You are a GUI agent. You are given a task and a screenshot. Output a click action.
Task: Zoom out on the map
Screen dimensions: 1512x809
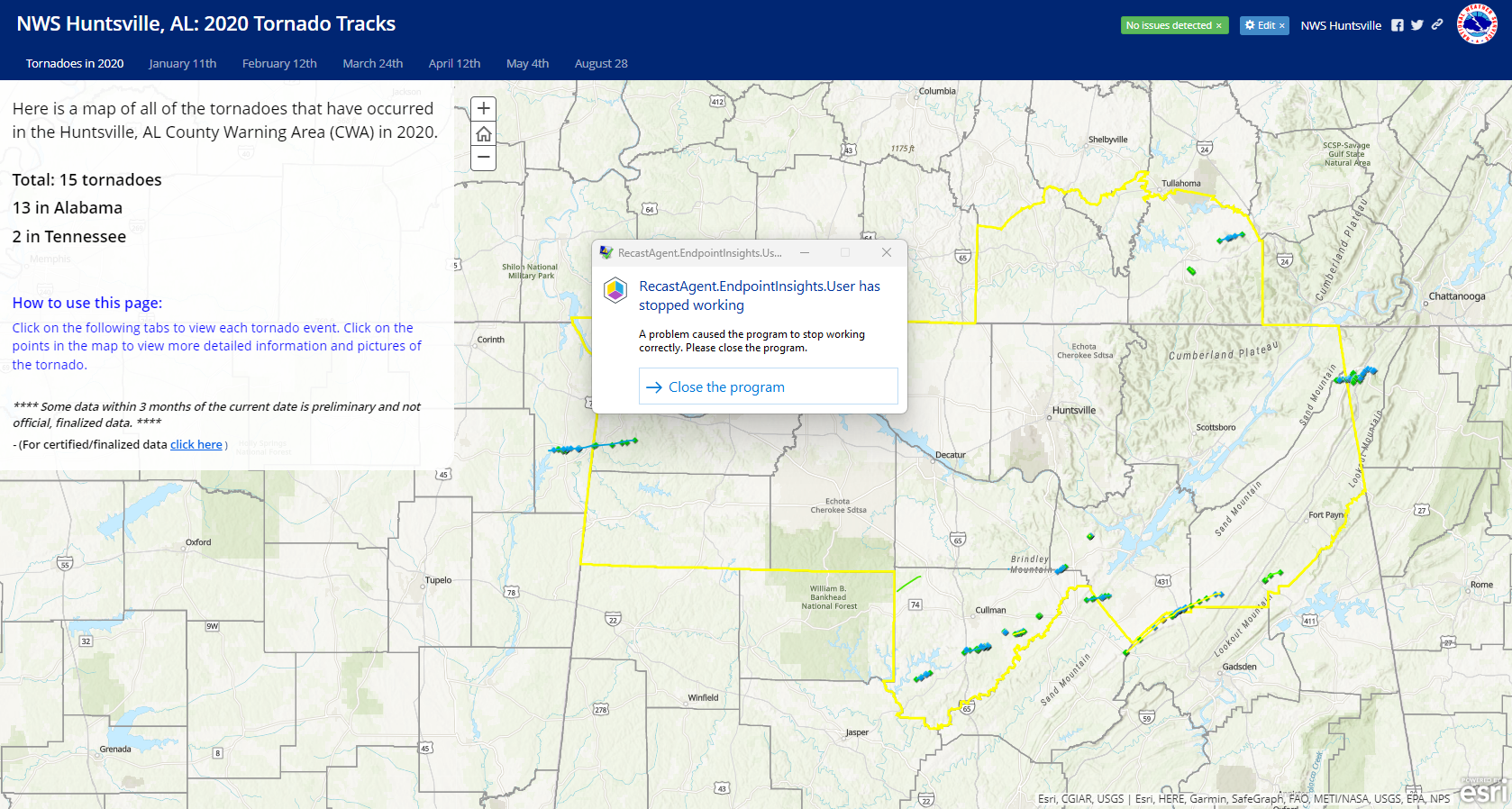click(484, 158)
